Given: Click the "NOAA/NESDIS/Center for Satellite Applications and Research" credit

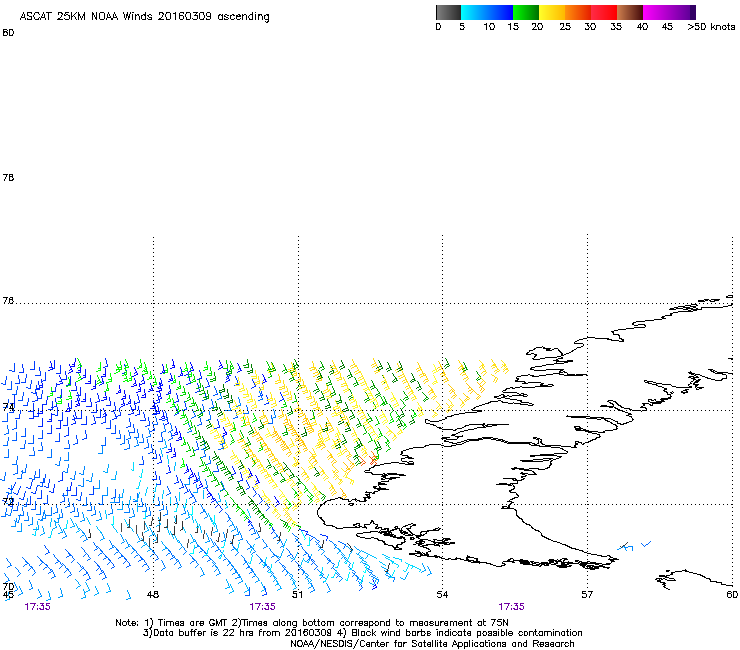Looking at the screenshot, I should tap(432, 644).
